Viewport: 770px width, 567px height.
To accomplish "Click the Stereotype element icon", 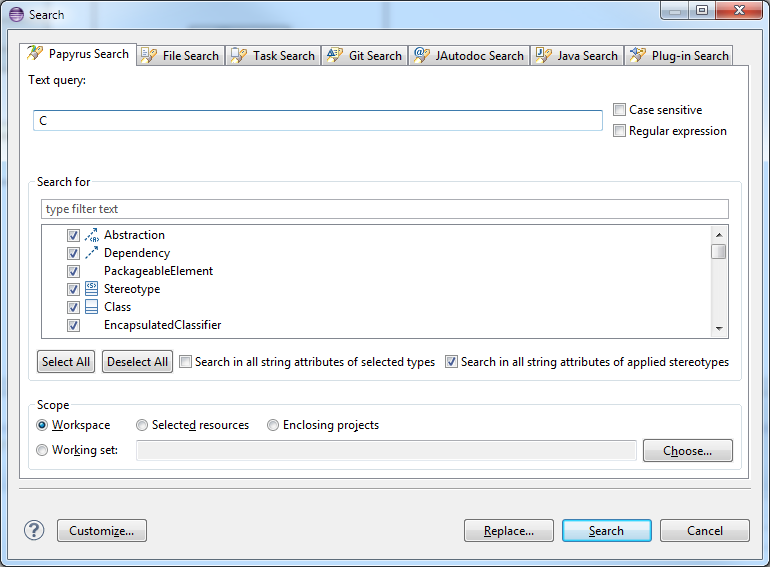I will pyautogui.click(x=91, y=289).
